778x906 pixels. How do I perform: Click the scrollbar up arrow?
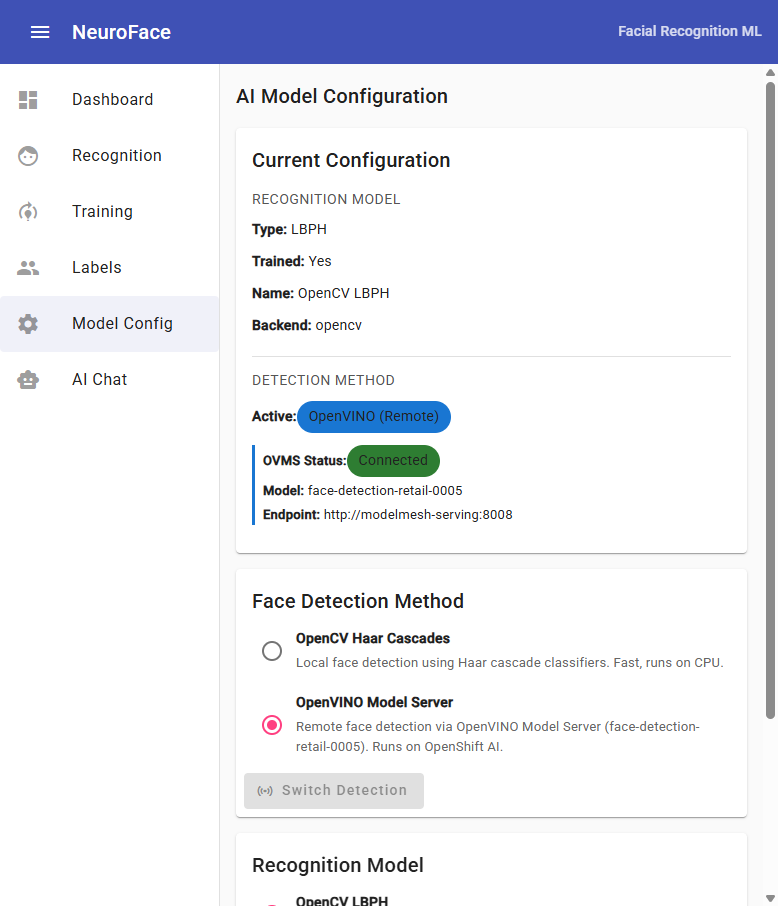tap(768, 73)
